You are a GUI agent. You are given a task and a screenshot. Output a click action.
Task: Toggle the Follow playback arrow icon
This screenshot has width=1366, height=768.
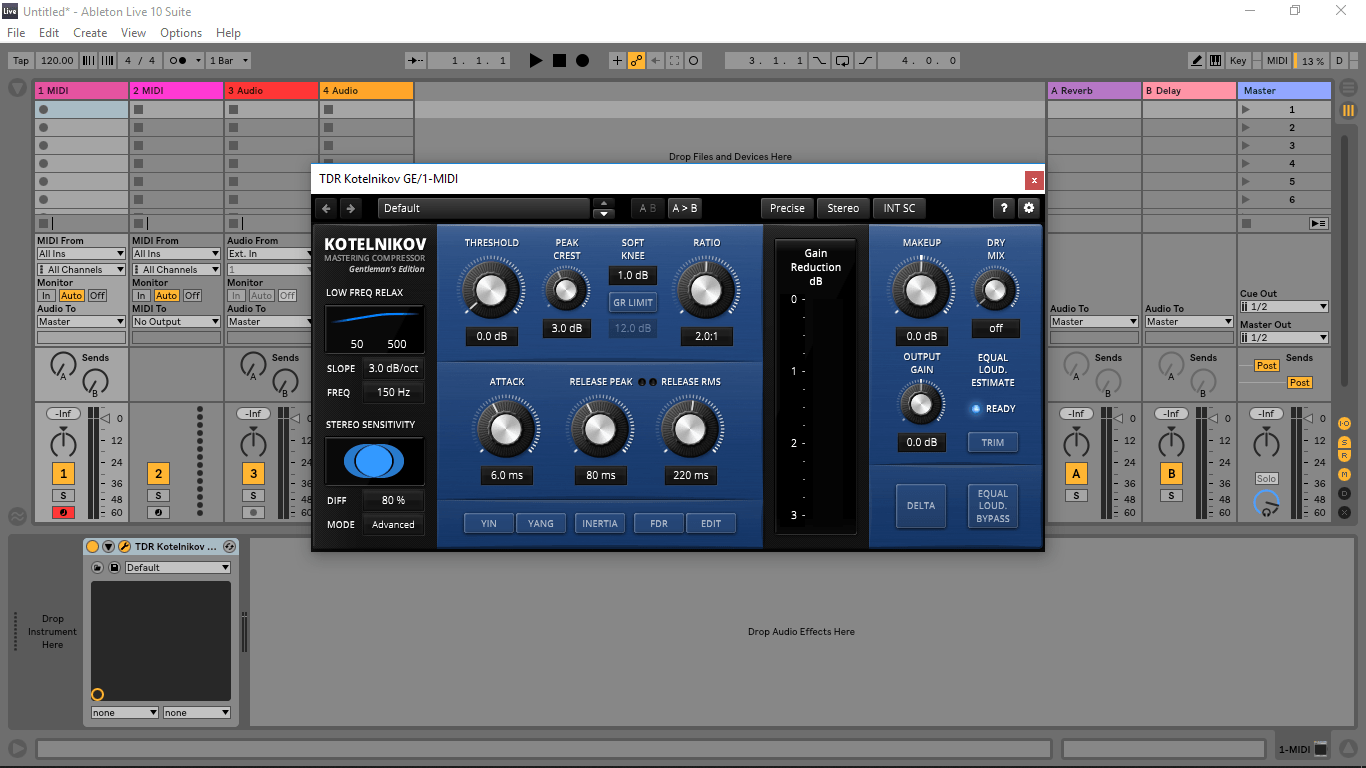tap(417, 61)
